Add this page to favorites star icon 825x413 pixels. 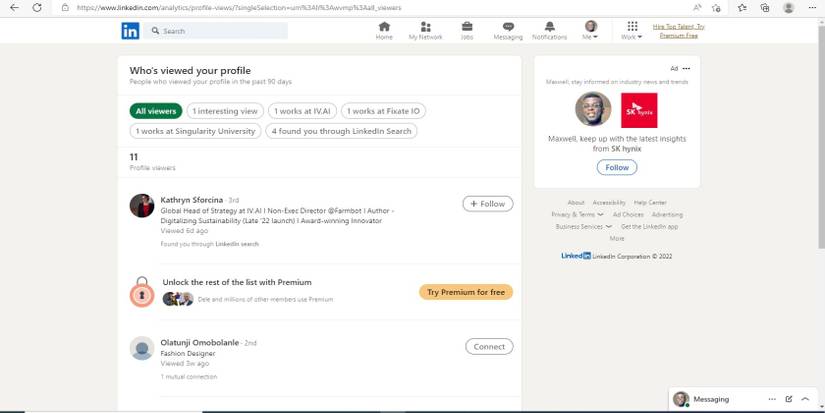(x=716, y=8)
